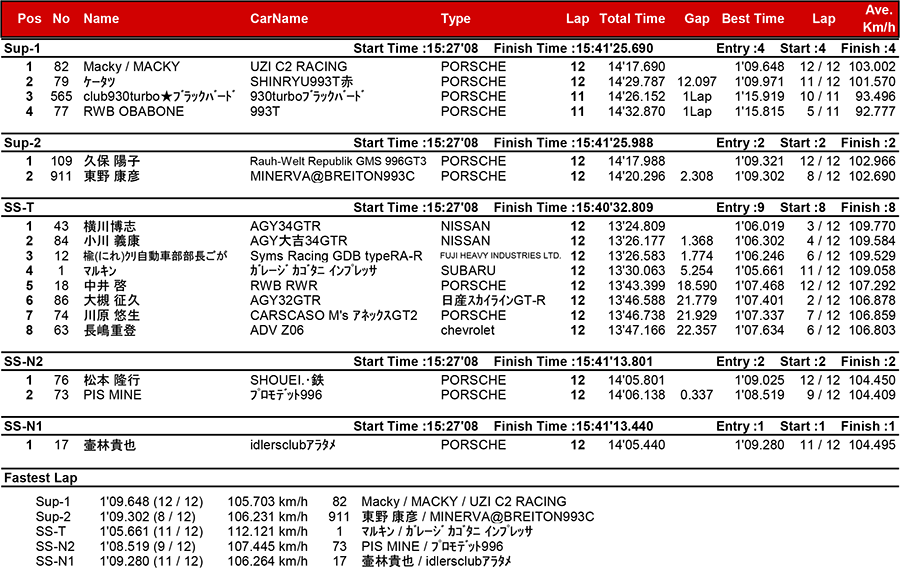This screenshot has height=568, width=900.
Task: Click type 'FUJI HEAVY INDUSTRIES LTD.'
Action: tap(501, 256)
